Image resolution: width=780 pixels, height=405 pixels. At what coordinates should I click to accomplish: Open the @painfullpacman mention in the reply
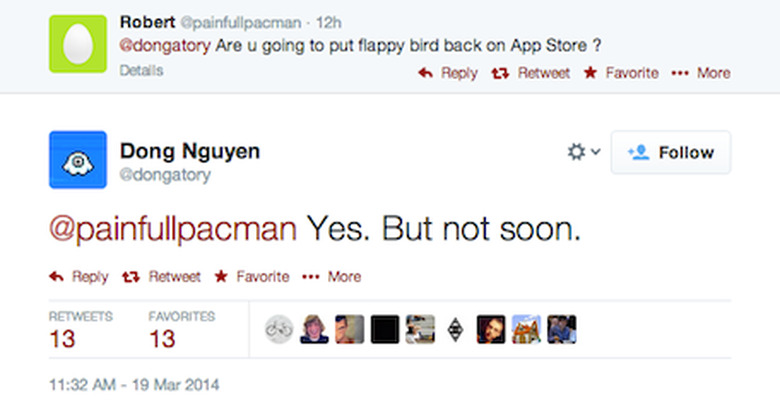(173, 229)
